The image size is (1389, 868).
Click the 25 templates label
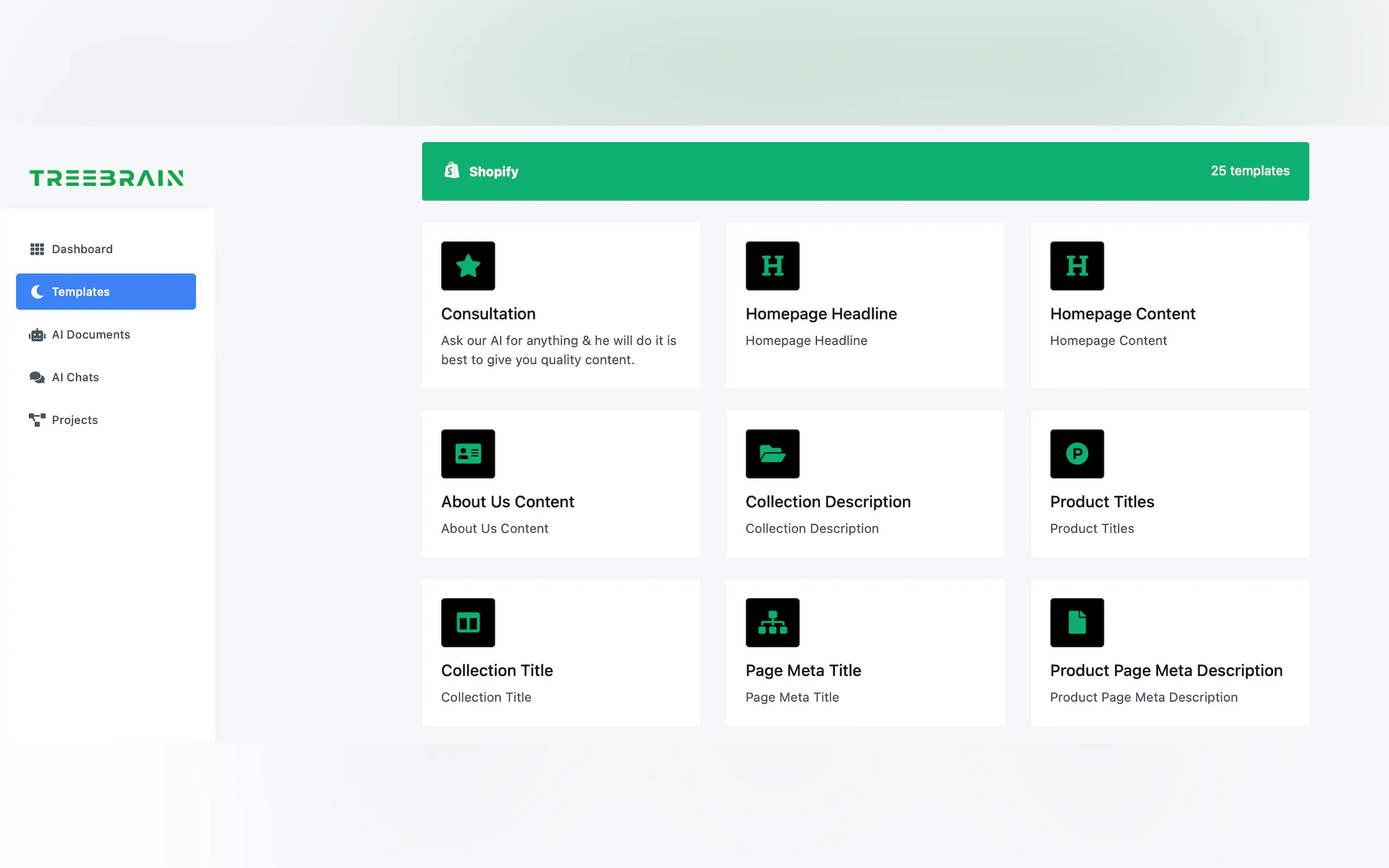point(1250,171)
